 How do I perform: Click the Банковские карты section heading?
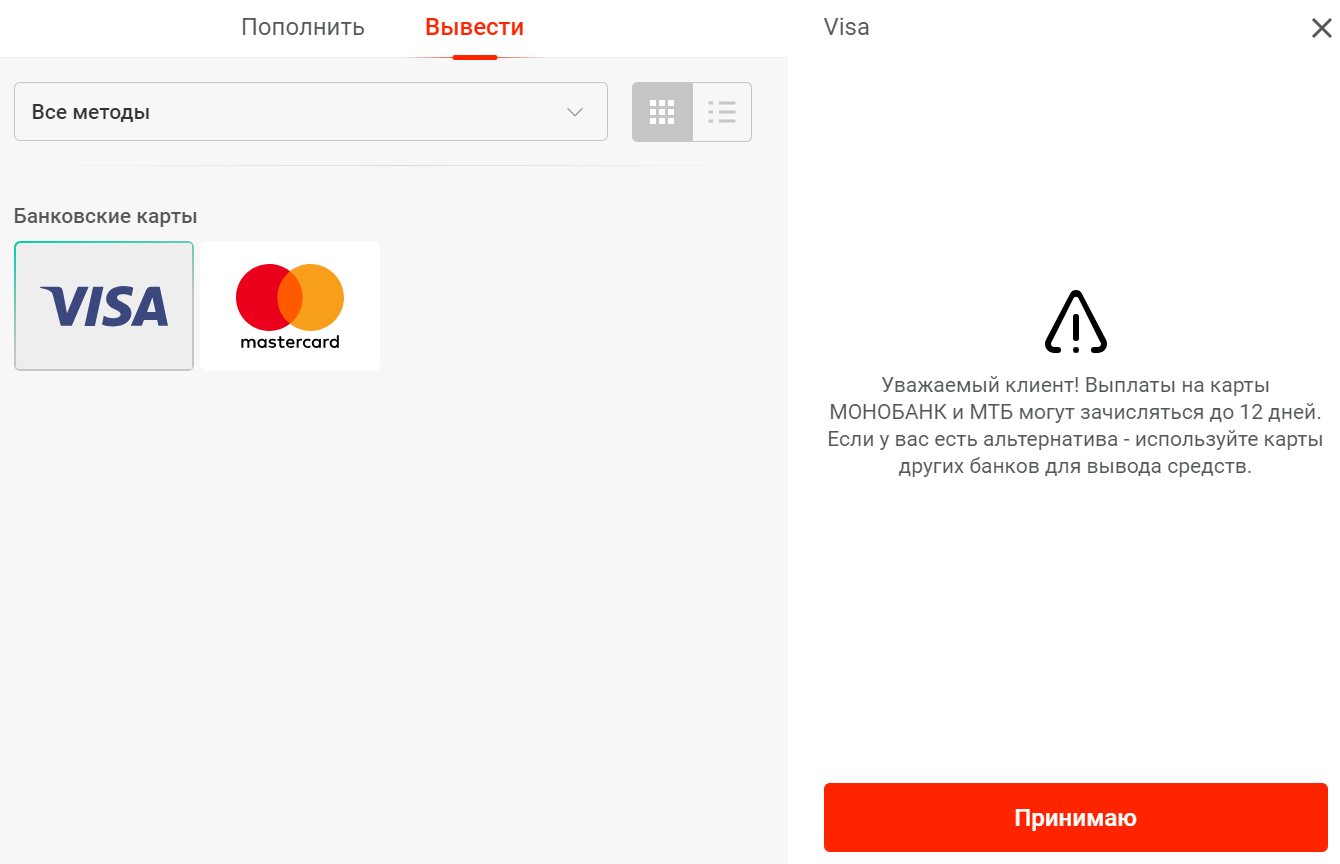click(x=106, y=216)
